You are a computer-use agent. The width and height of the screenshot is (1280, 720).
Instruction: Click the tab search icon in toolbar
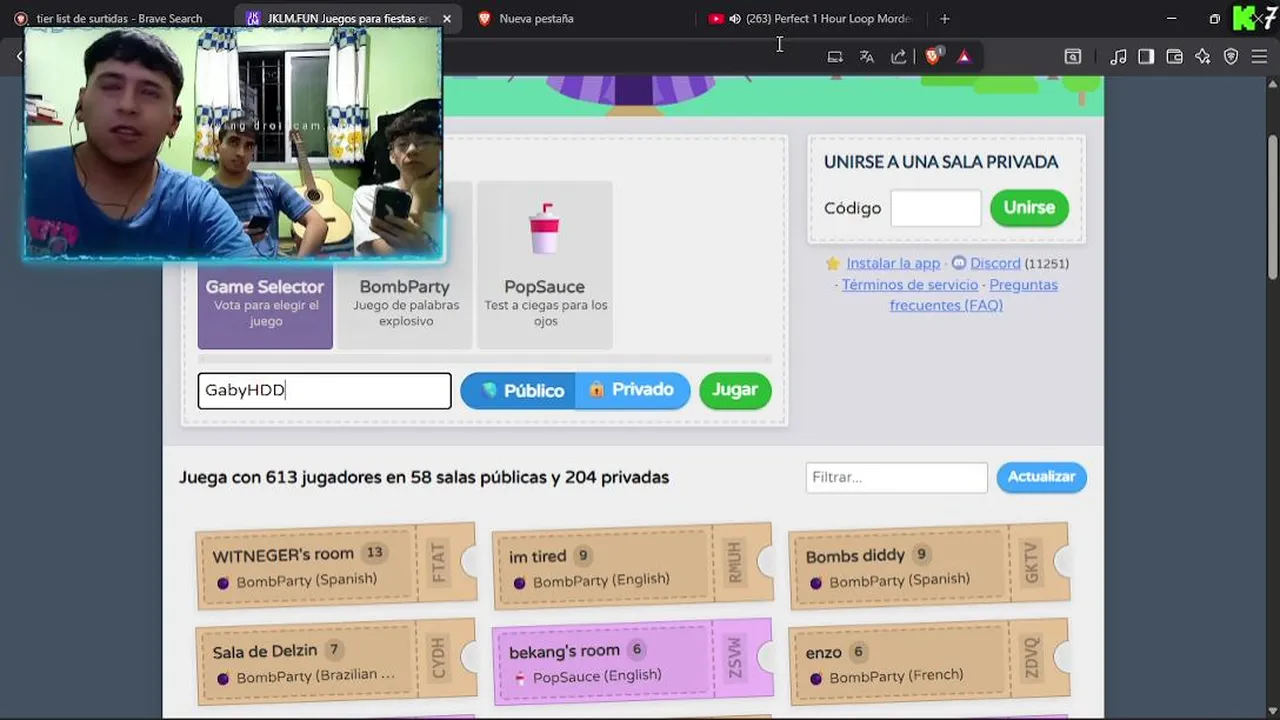[x=1072, y=57]
